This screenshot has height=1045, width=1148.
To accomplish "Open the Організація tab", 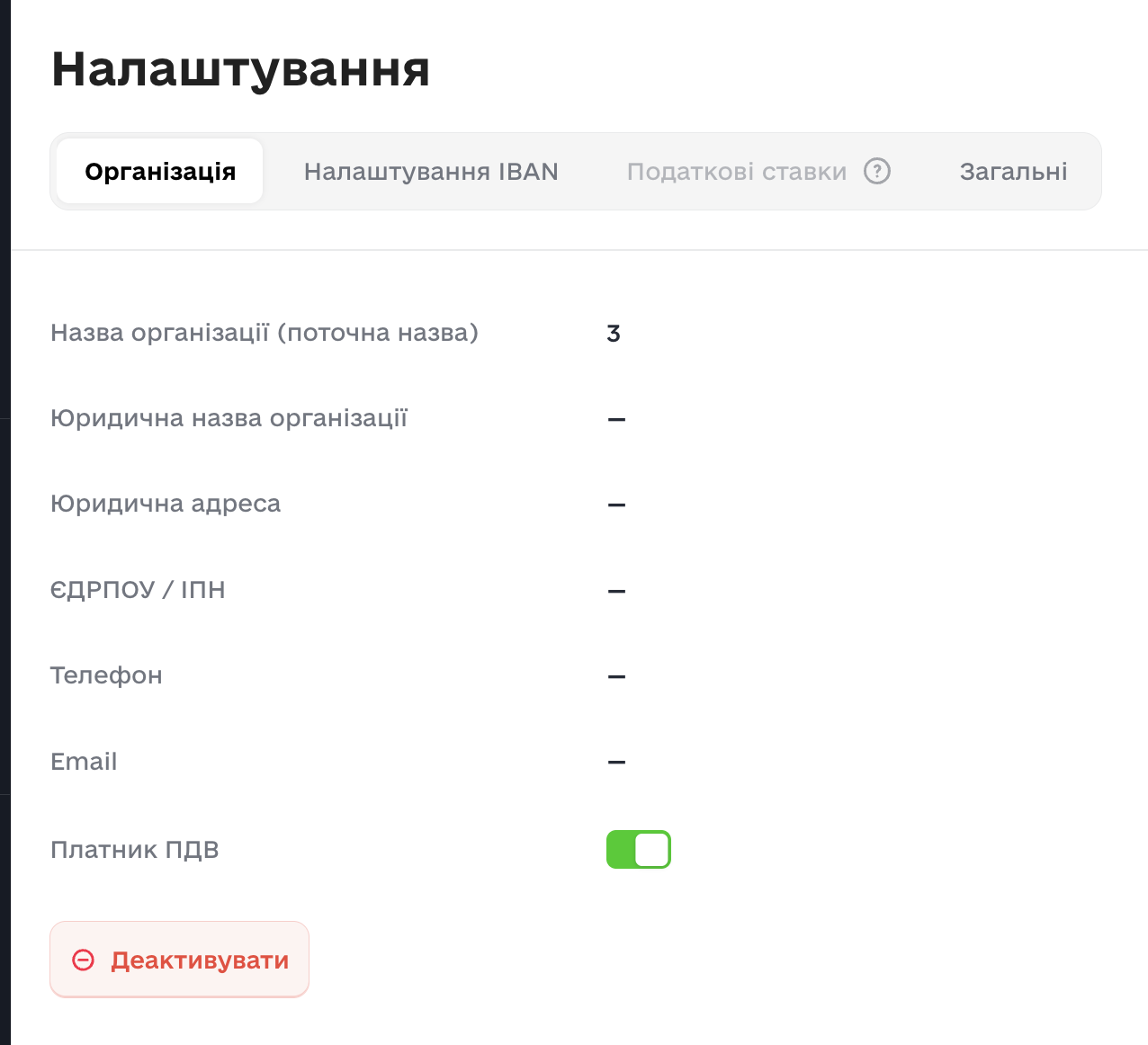I will click(x=160, y=171).
